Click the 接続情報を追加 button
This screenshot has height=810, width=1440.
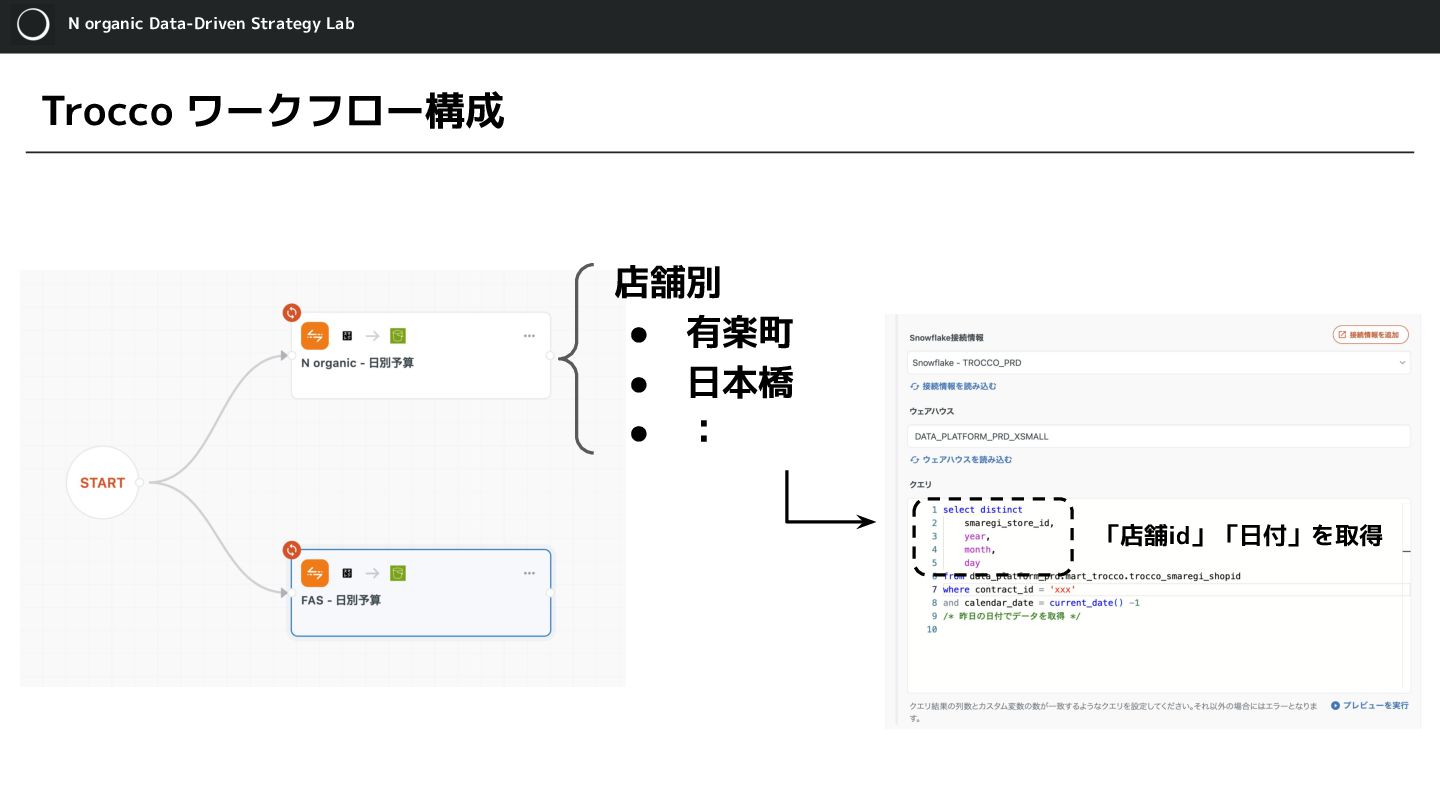click(x=1371, y=334)
